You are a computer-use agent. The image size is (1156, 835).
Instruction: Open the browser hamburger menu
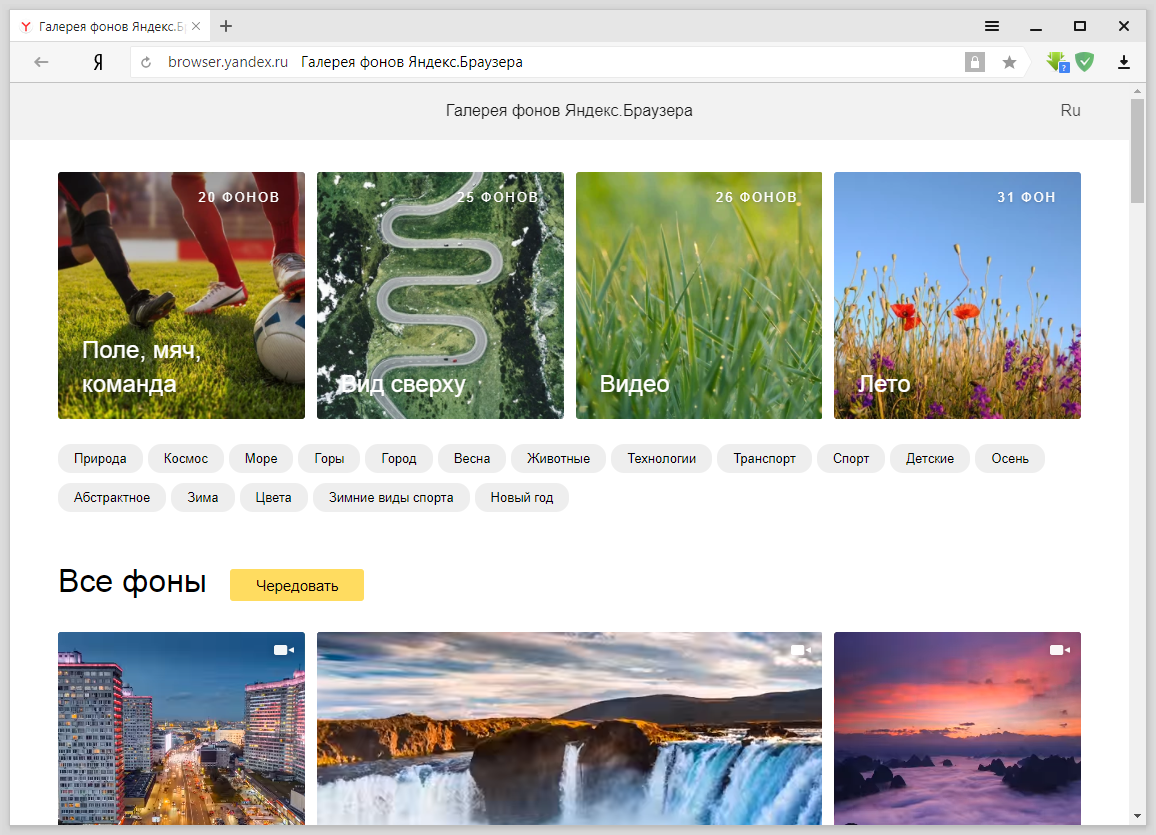[x=991, y=26]
